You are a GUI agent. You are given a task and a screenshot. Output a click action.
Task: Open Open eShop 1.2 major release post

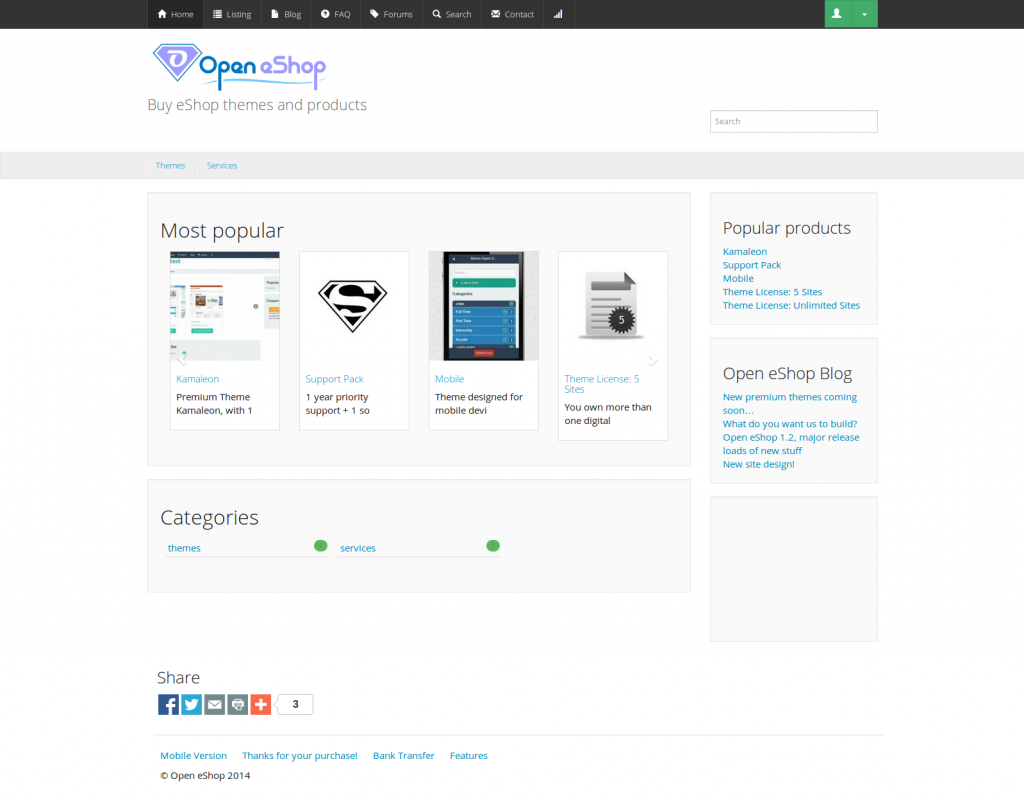pos(791,444)
